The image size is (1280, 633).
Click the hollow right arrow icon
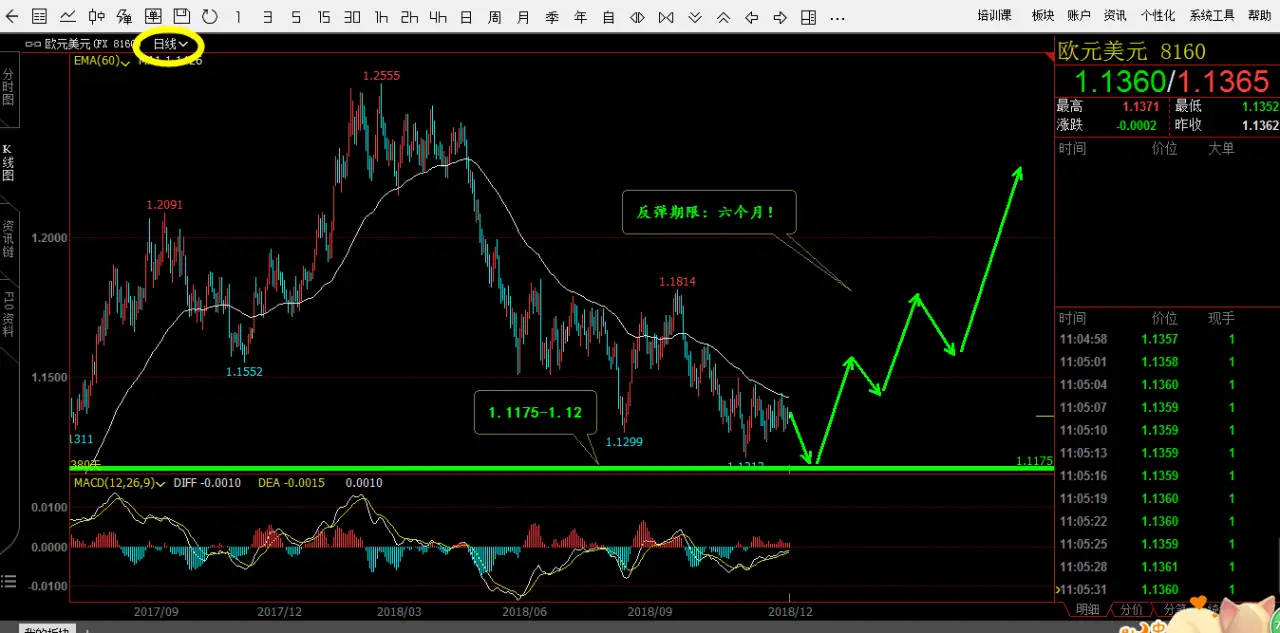click(x=780, y=17)
